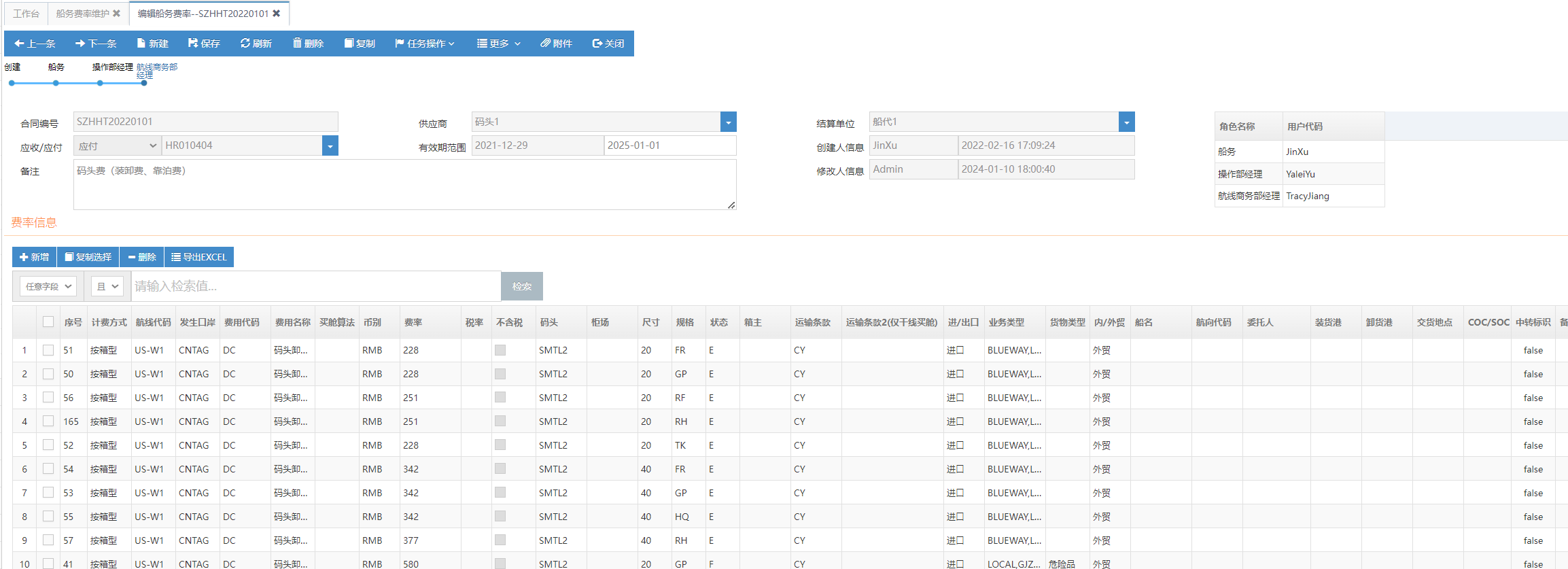
Task: Open the 任务操作 dropdown menu
Action: tap(425, 44)
